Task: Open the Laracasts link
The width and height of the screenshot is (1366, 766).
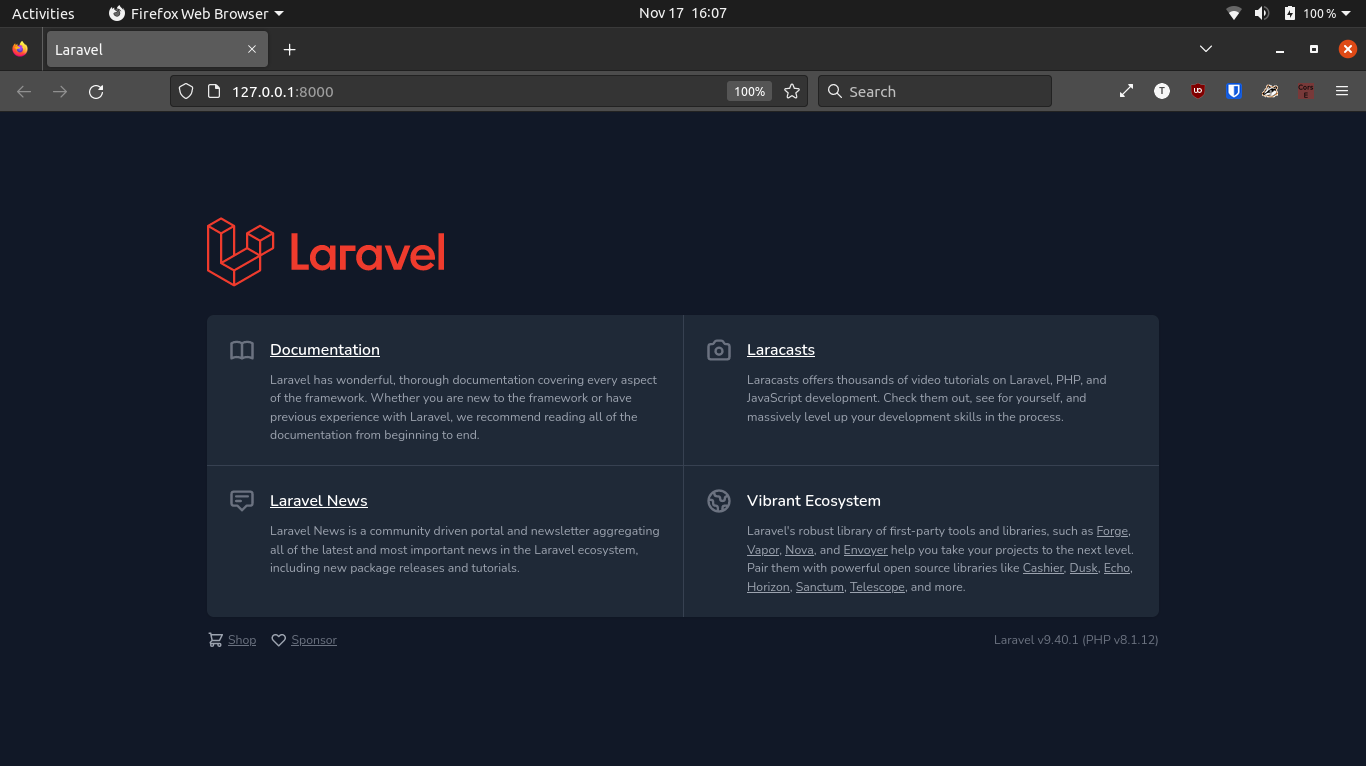Action: [x=781, y=350]
